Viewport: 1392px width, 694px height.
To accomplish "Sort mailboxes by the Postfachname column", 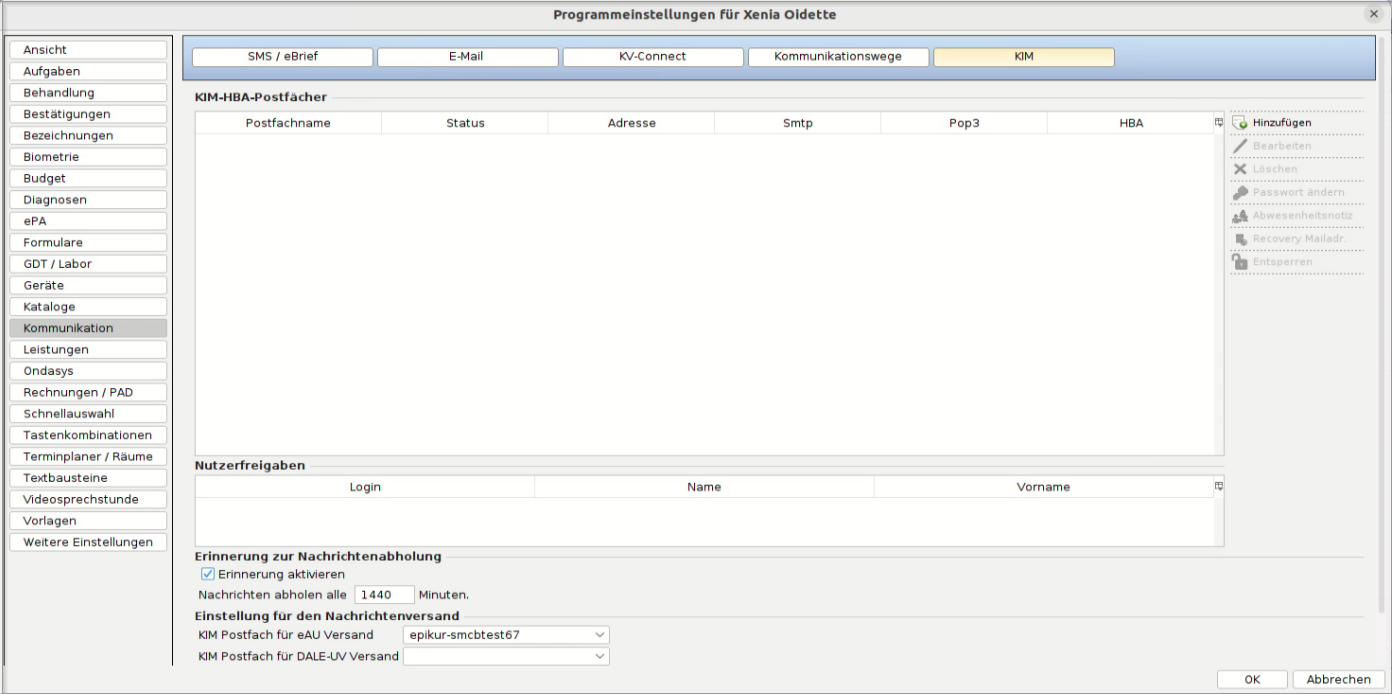I will 288,123.
